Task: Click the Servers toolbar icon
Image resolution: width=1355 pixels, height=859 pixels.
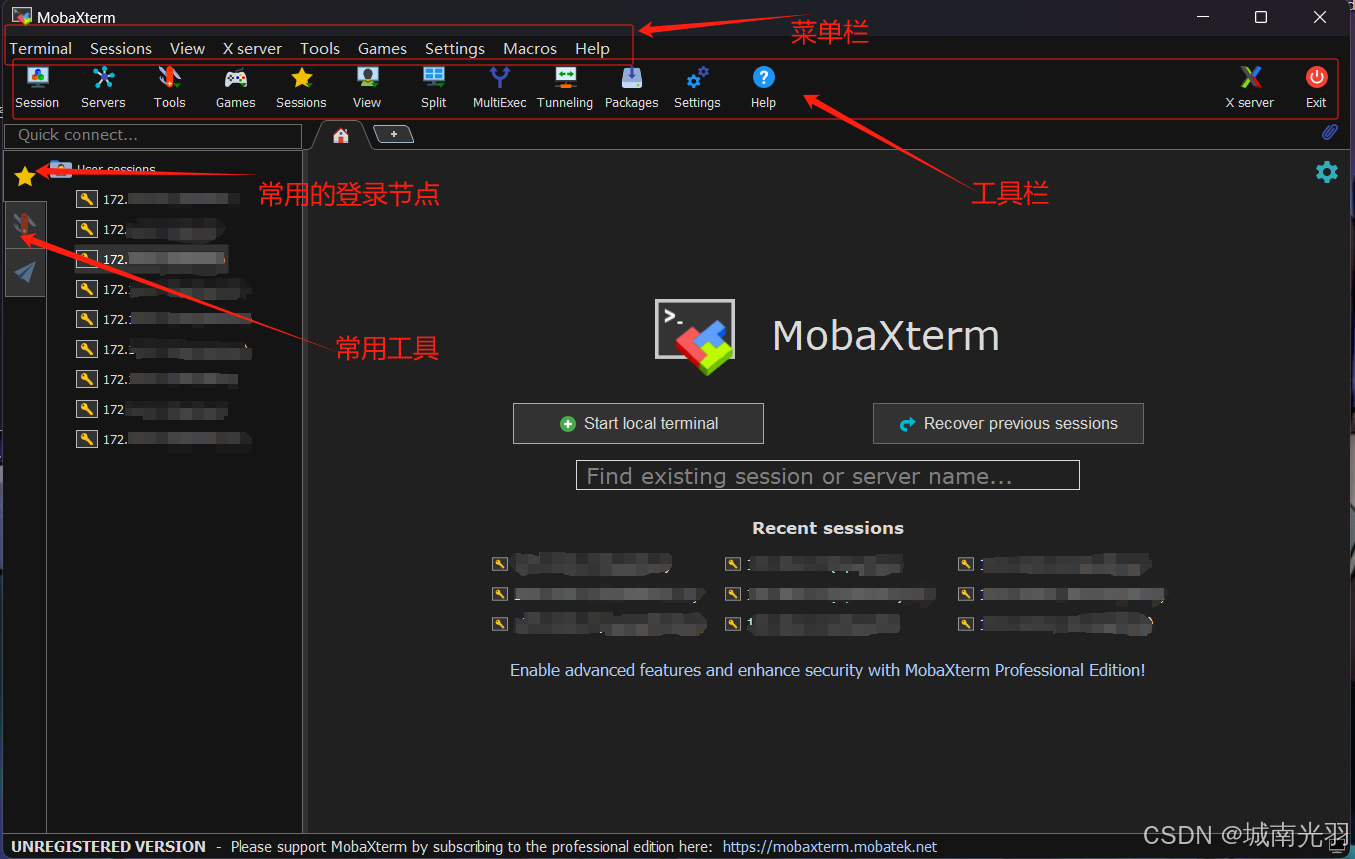Action: [x=103, y=87]
